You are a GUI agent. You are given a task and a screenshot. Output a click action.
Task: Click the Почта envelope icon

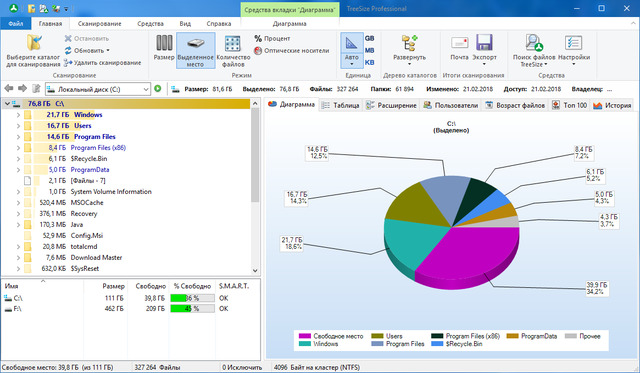459,43
